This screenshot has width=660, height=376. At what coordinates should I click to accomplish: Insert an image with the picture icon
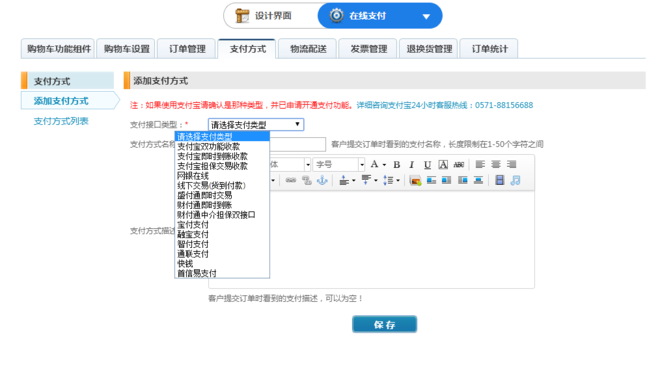point(415,181)
